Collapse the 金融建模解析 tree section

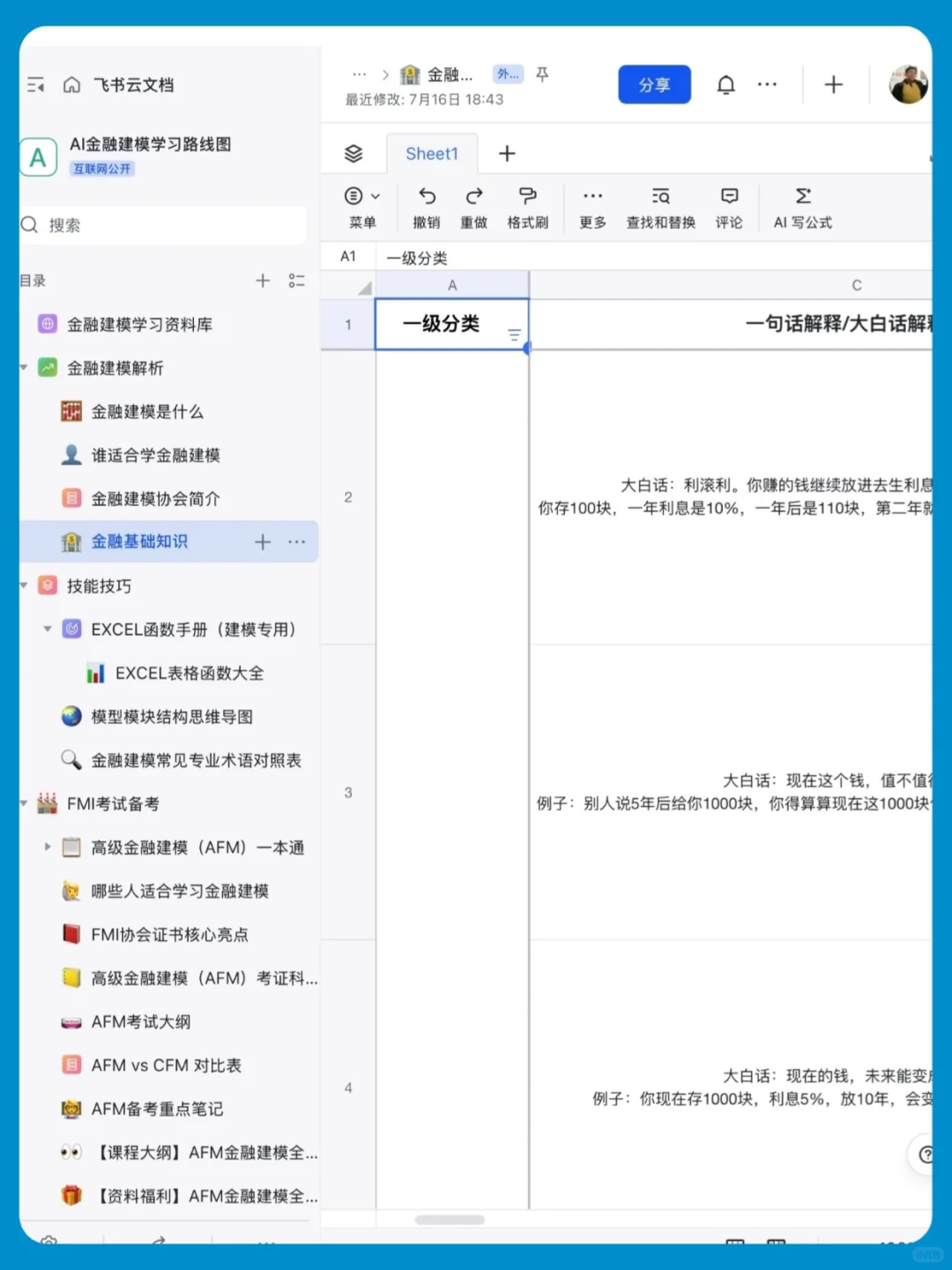pos(25,368)
